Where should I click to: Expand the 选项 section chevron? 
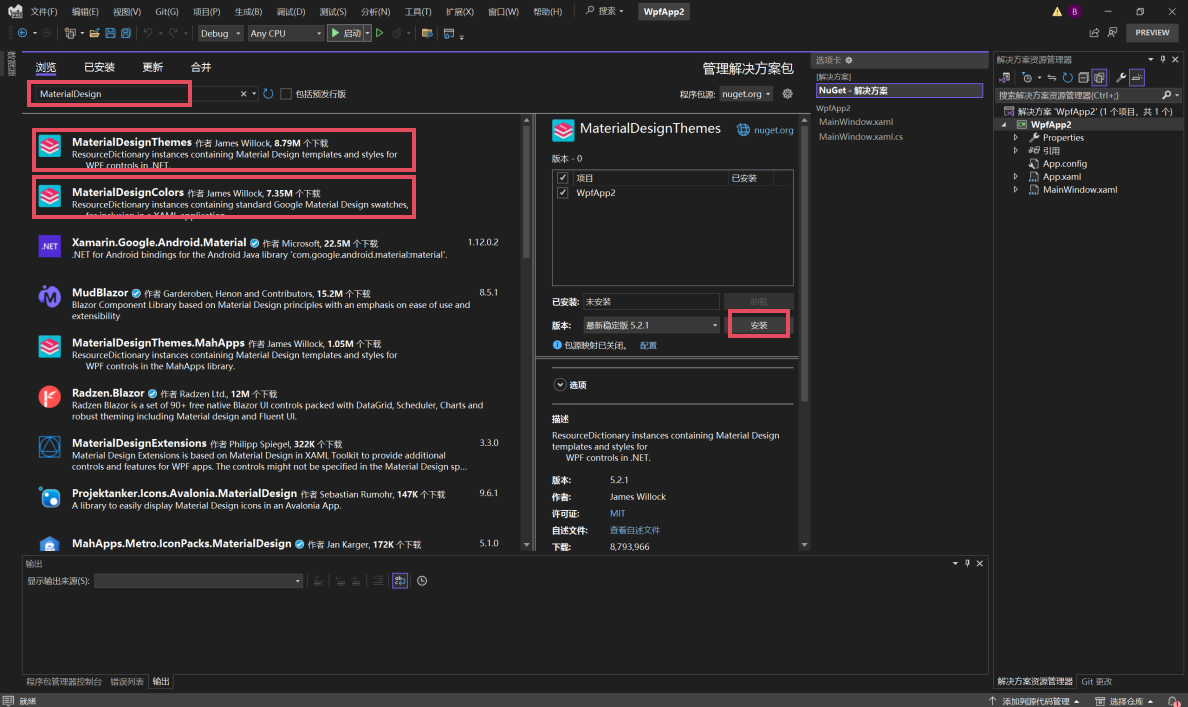pyautogui.click(x=560, y=385)
